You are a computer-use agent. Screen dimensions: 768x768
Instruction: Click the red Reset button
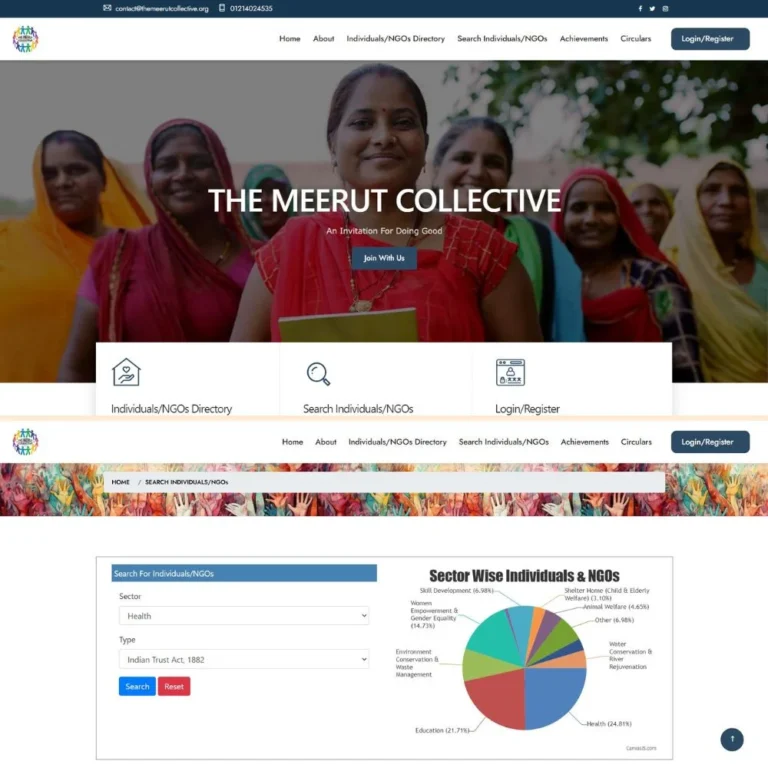click(x=174, y=686)
